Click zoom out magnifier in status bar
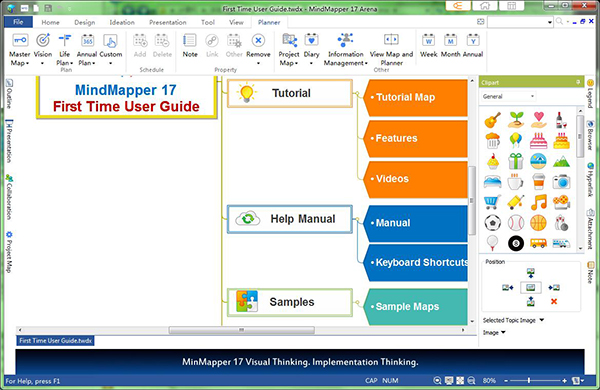Screen dimensions: 600x390 471,380
